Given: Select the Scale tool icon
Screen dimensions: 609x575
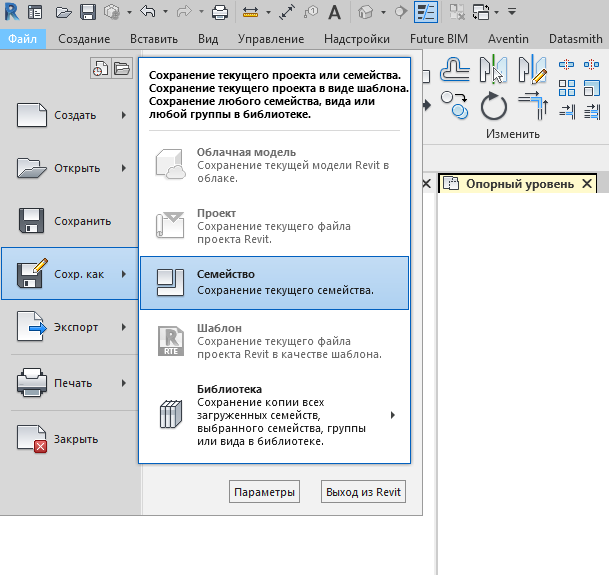Looking at the screenshot, I should click(592, 88).
